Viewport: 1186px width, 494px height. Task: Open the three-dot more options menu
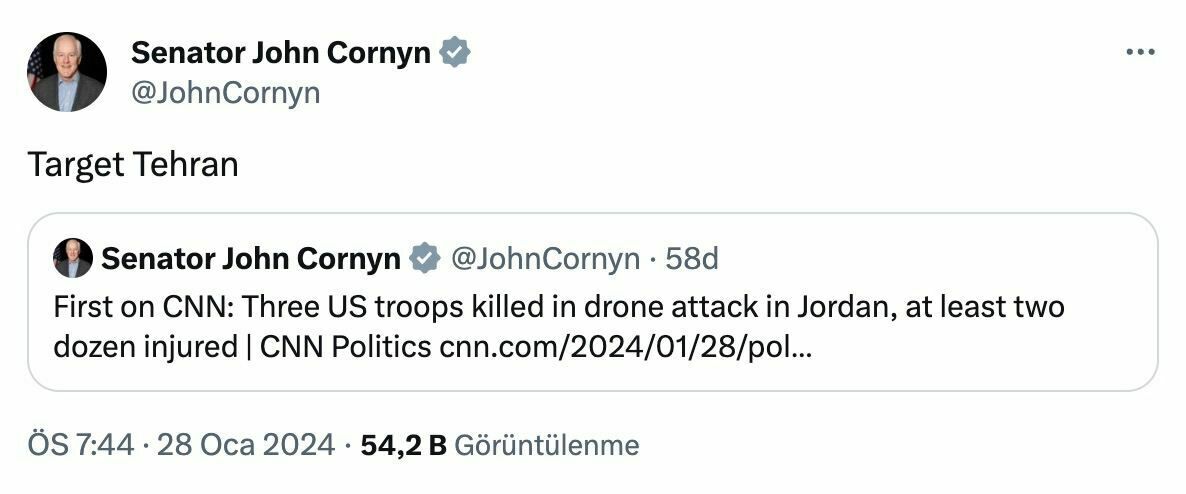1139,53
